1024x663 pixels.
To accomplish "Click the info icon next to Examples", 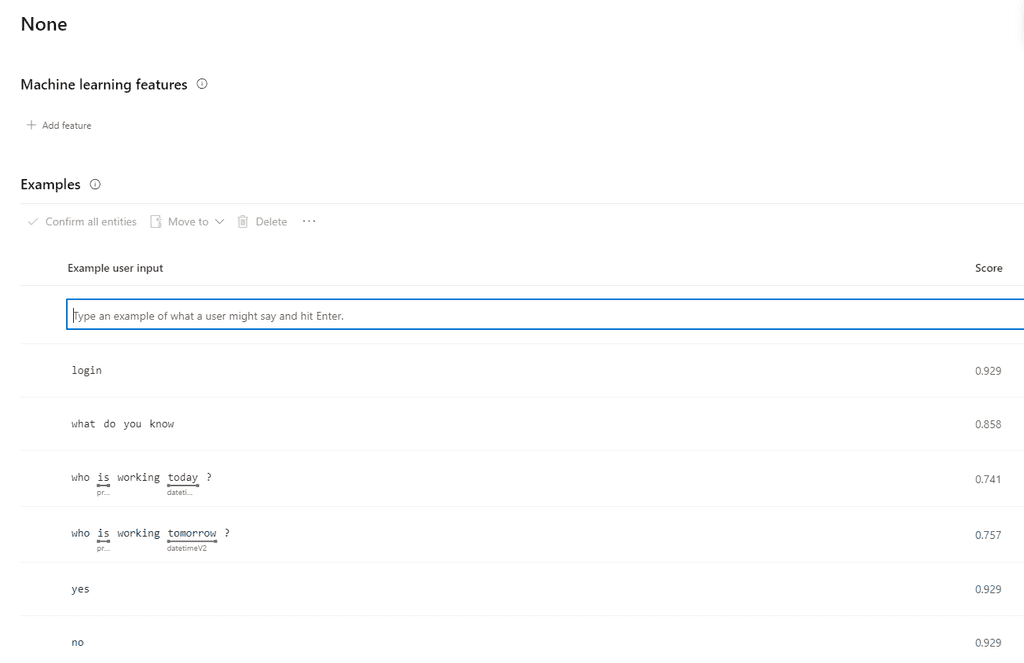I will [x=95, y=185].
